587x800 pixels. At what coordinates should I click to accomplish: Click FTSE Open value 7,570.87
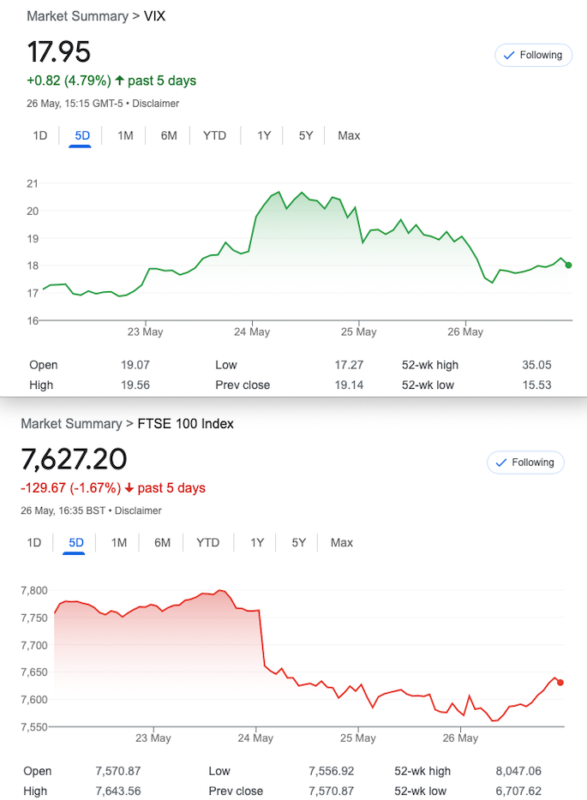(x=118, y=771)
